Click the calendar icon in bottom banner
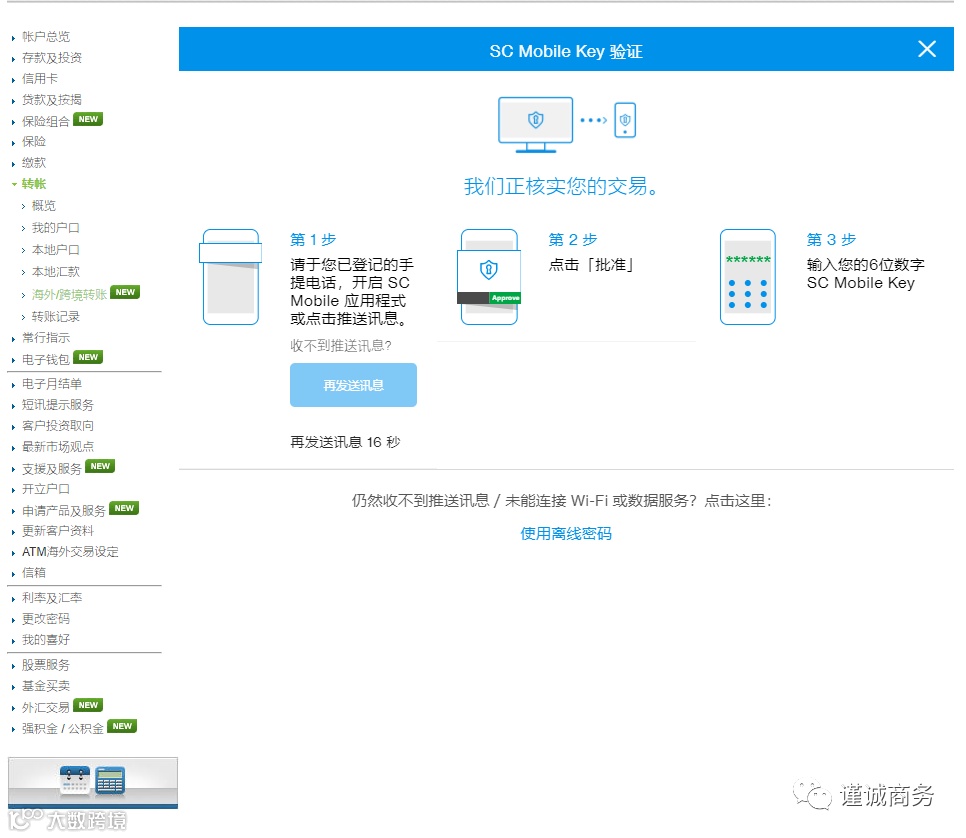The height and width of the screenshot is (838, 966). (x=75, y=780)
